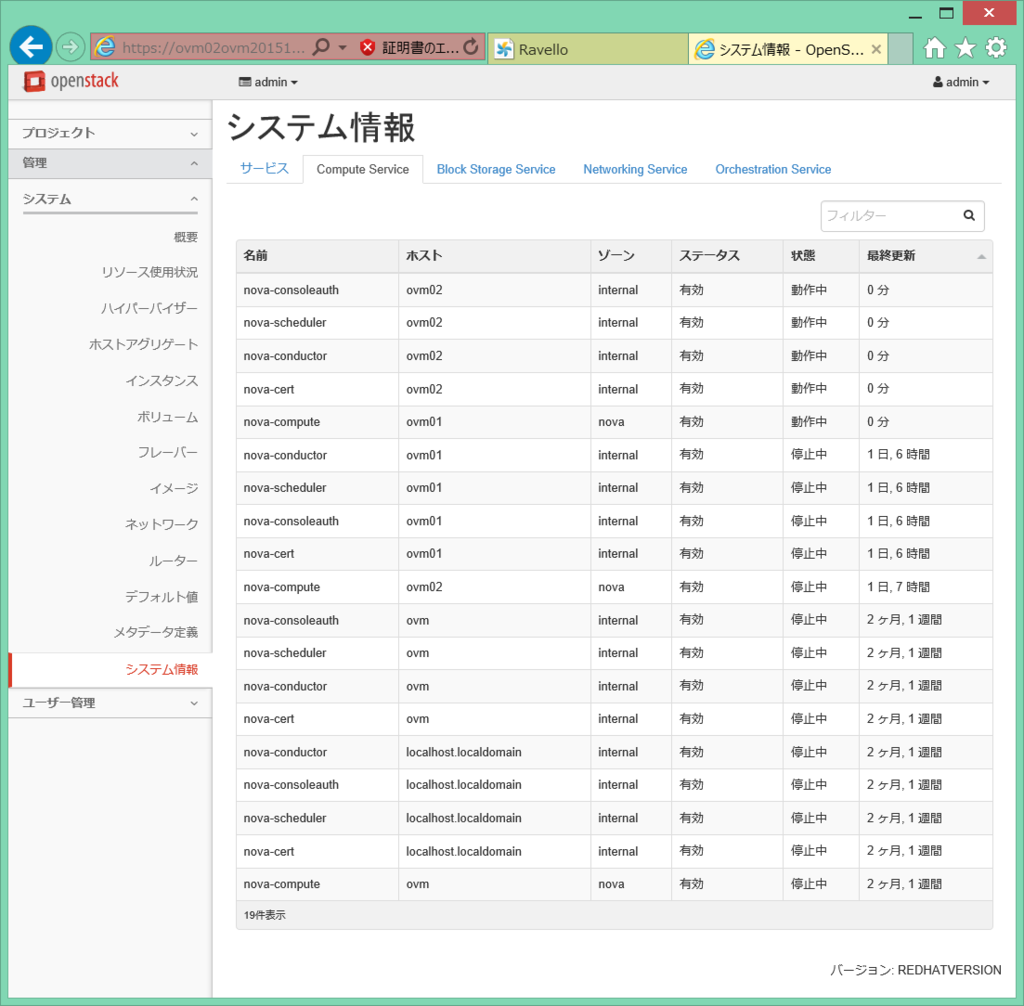Switch to the Ravello browser tab
Screen dimensions: 1024x1006
[x=588, y=49]
